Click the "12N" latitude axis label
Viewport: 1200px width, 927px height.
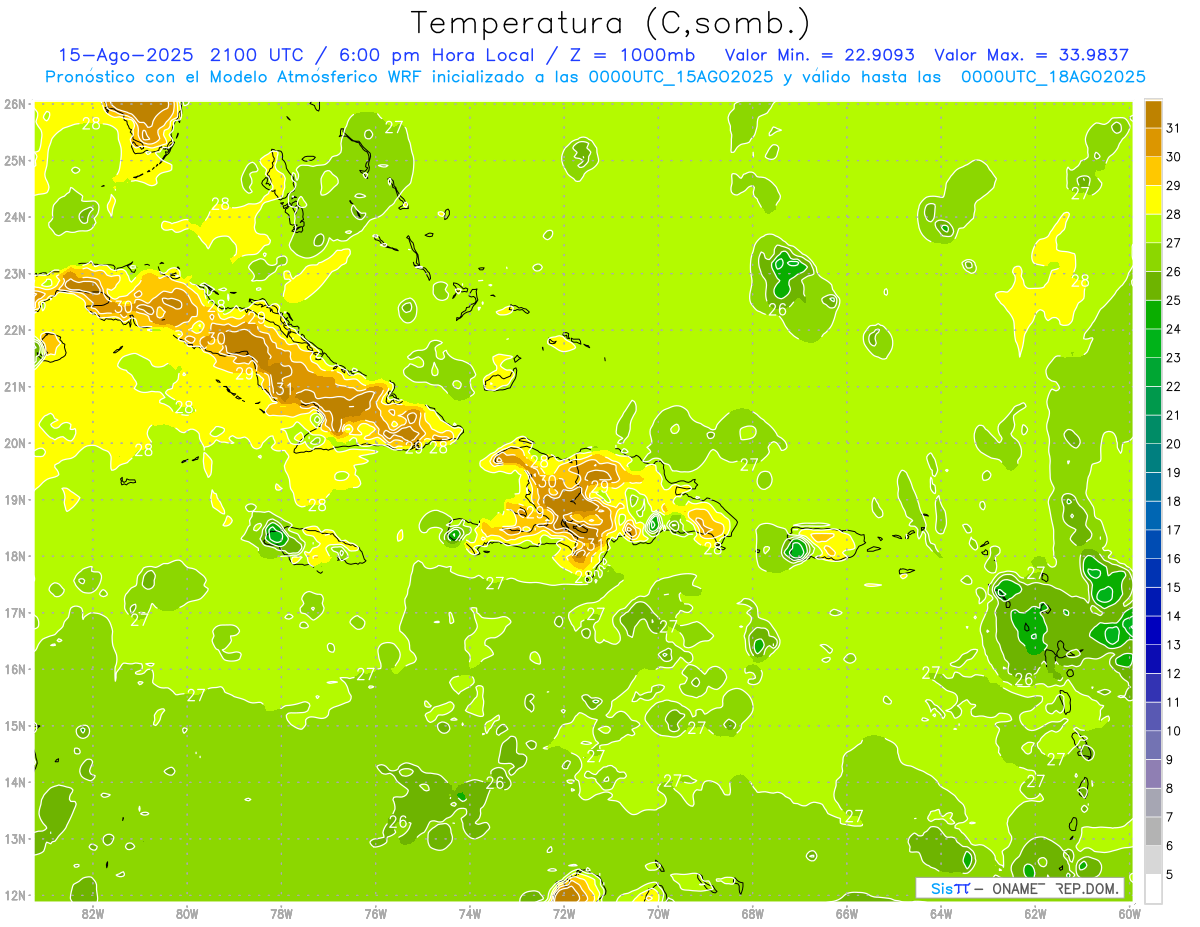point(15,895)
